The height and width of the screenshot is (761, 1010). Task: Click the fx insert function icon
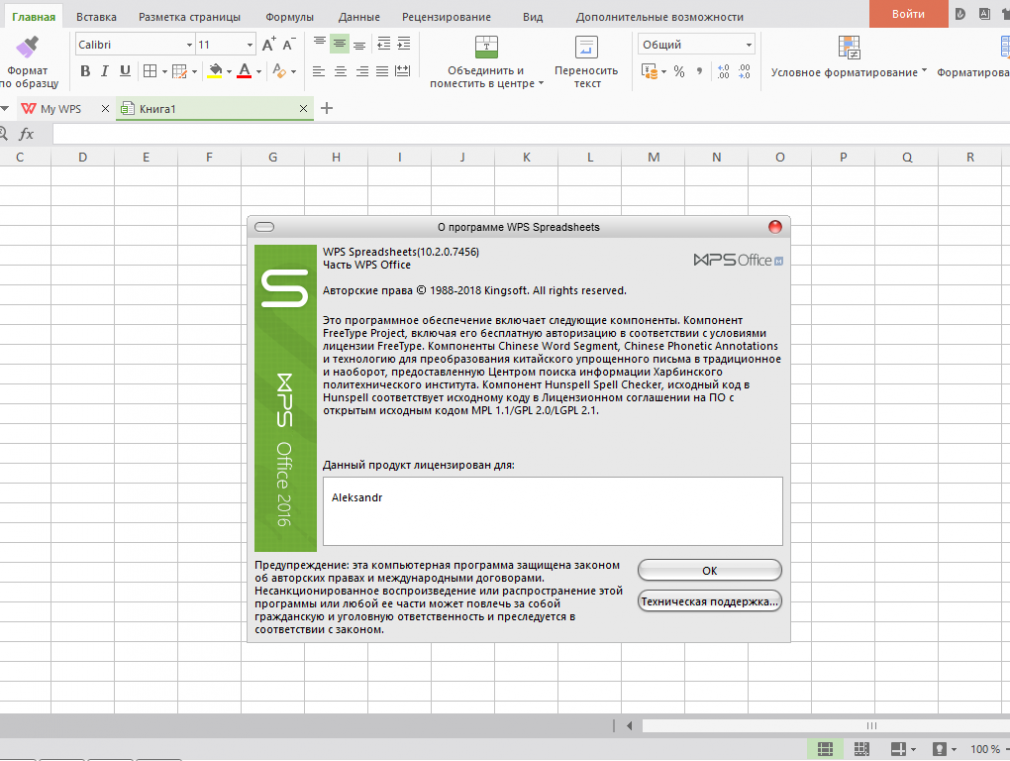26,134
